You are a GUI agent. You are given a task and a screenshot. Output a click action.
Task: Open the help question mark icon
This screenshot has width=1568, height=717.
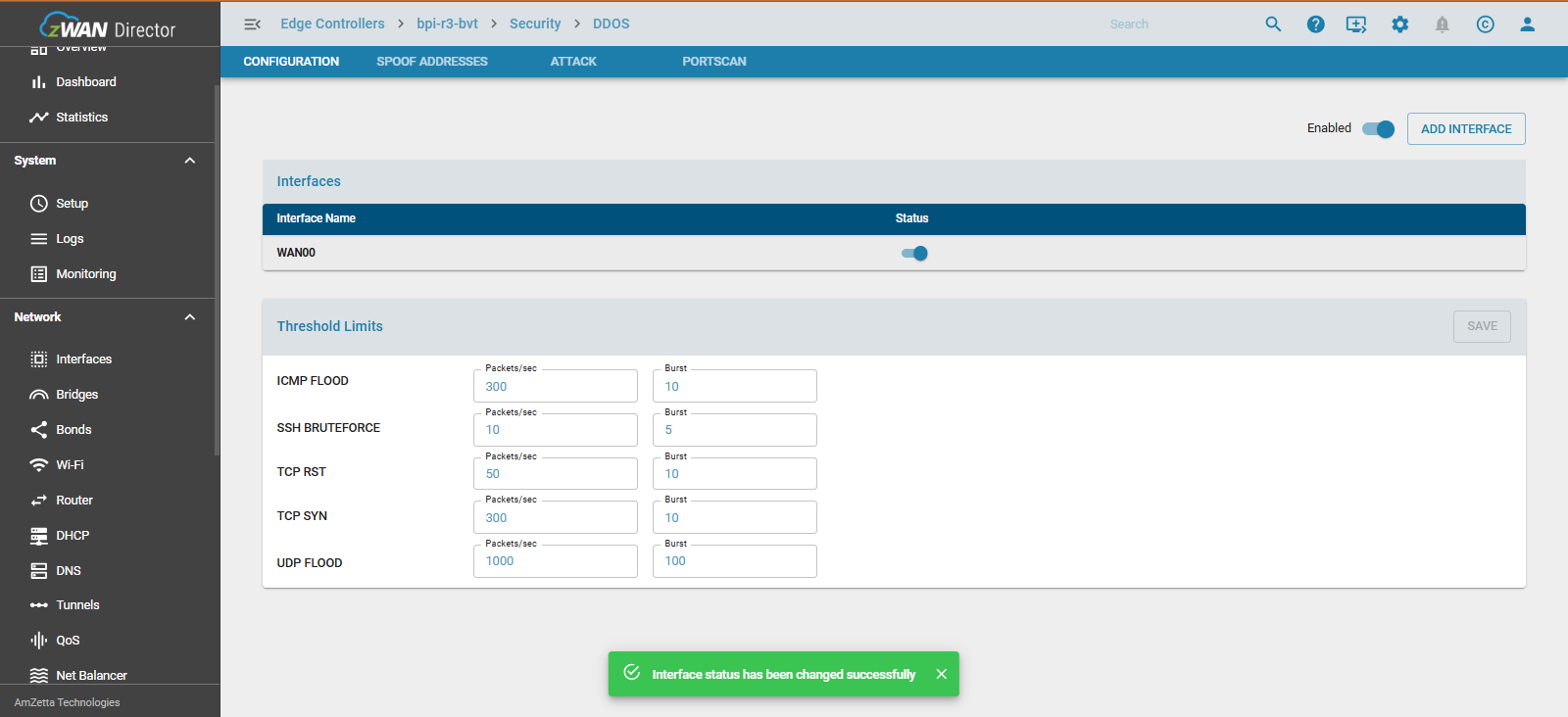tap(1315, 24)
